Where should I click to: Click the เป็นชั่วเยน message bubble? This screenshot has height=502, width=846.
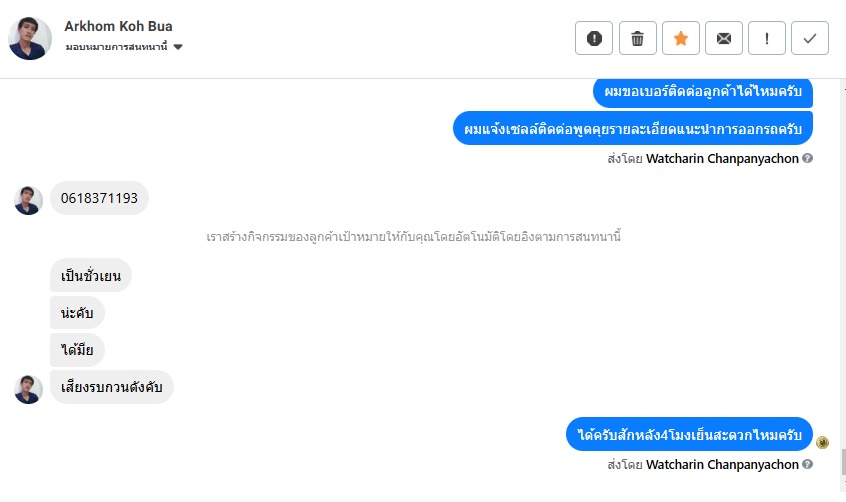[90, 275]
